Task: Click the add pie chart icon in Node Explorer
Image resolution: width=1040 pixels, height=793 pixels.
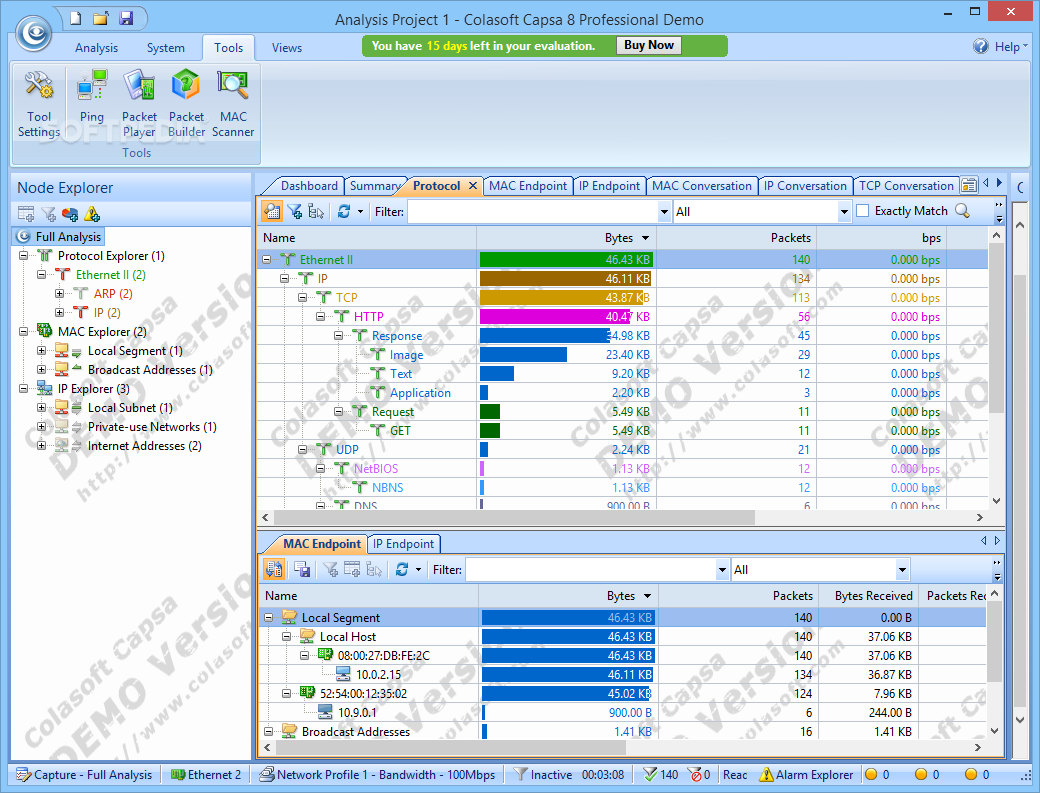Action: click(x=70, y=214)
